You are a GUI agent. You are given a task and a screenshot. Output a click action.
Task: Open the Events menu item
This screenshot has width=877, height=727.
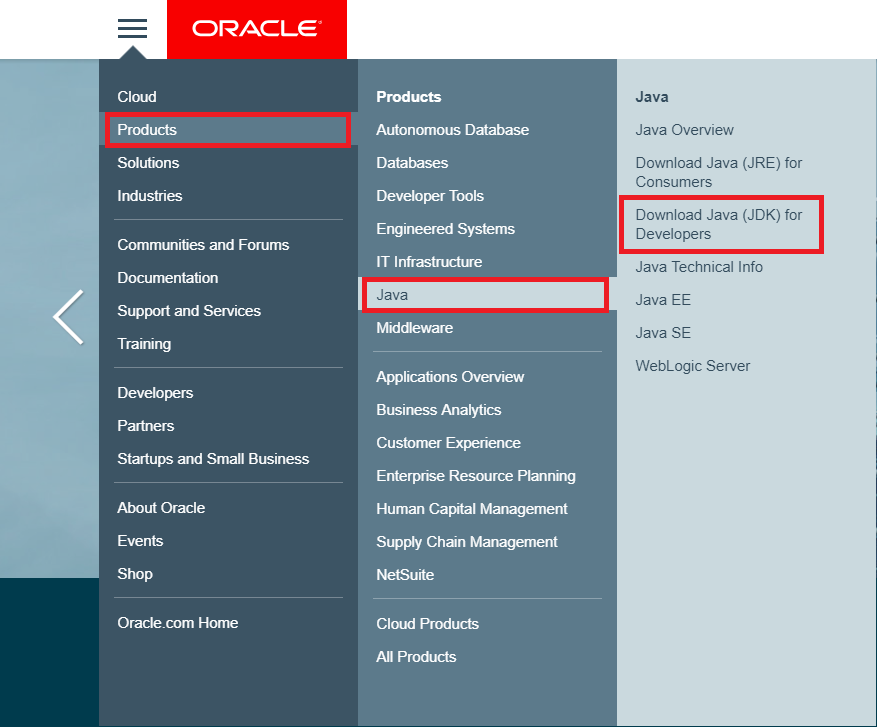point(140,541)
